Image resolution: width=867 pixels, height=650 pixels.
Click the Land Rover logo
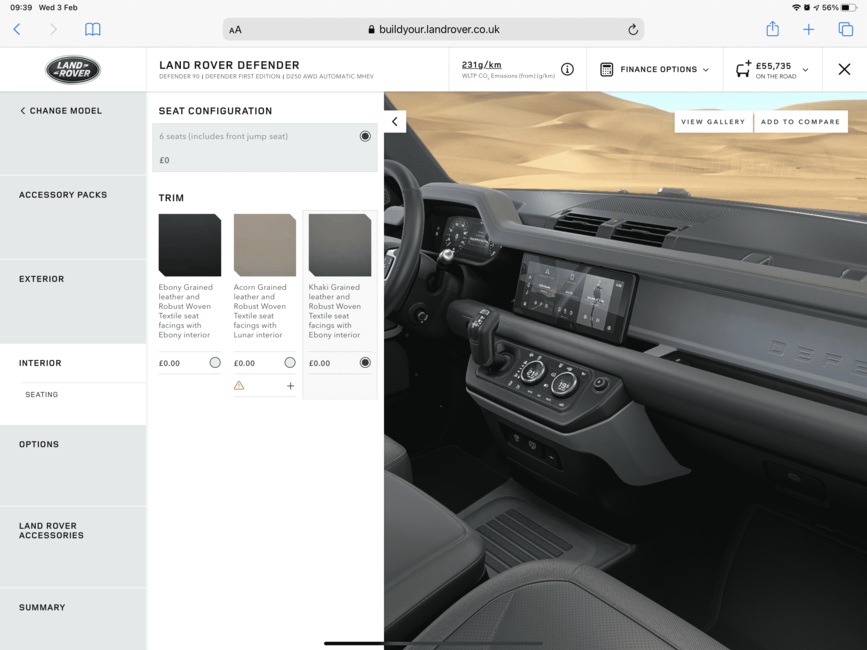coord(73,70)
